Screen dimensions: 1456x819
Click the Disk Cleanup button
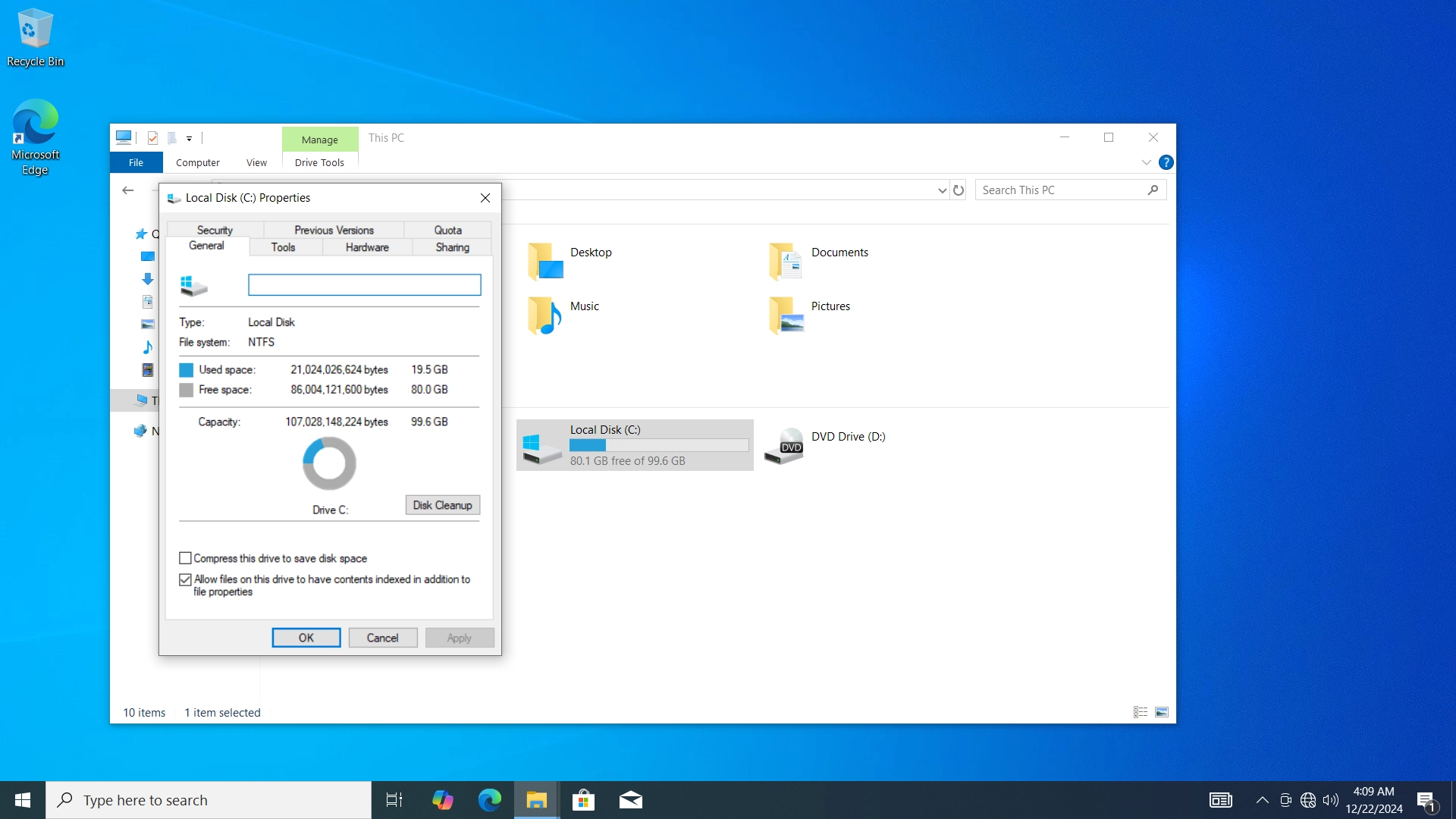(x=442, y=505)
